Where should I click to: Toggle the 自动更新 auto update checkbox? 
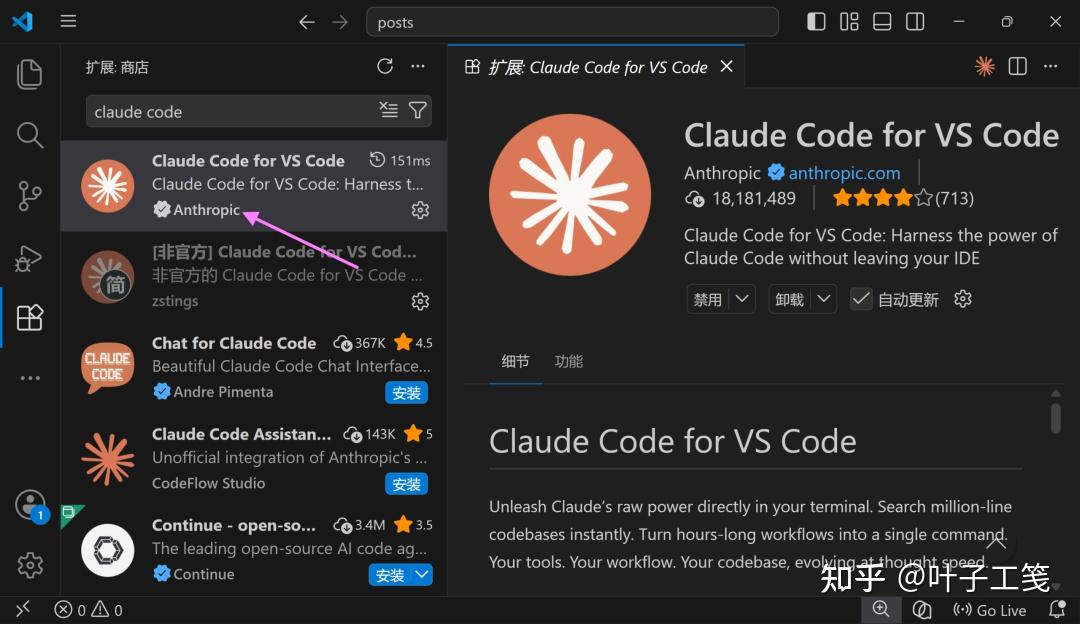coord(861,299)
